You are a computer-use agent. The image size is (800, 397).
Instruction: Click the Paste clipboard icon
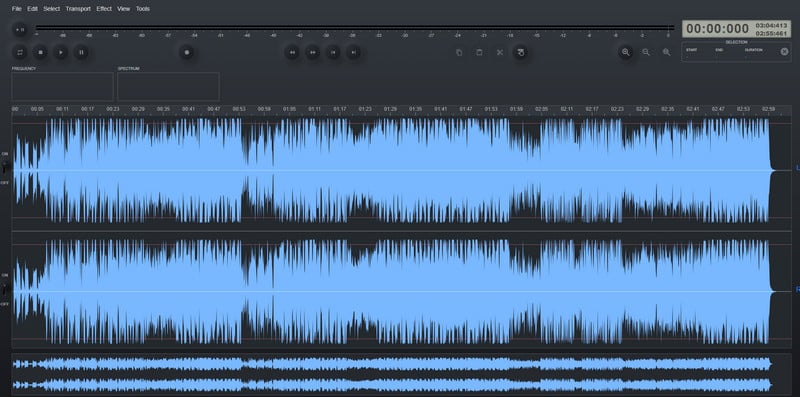click(x=479, y=52)
